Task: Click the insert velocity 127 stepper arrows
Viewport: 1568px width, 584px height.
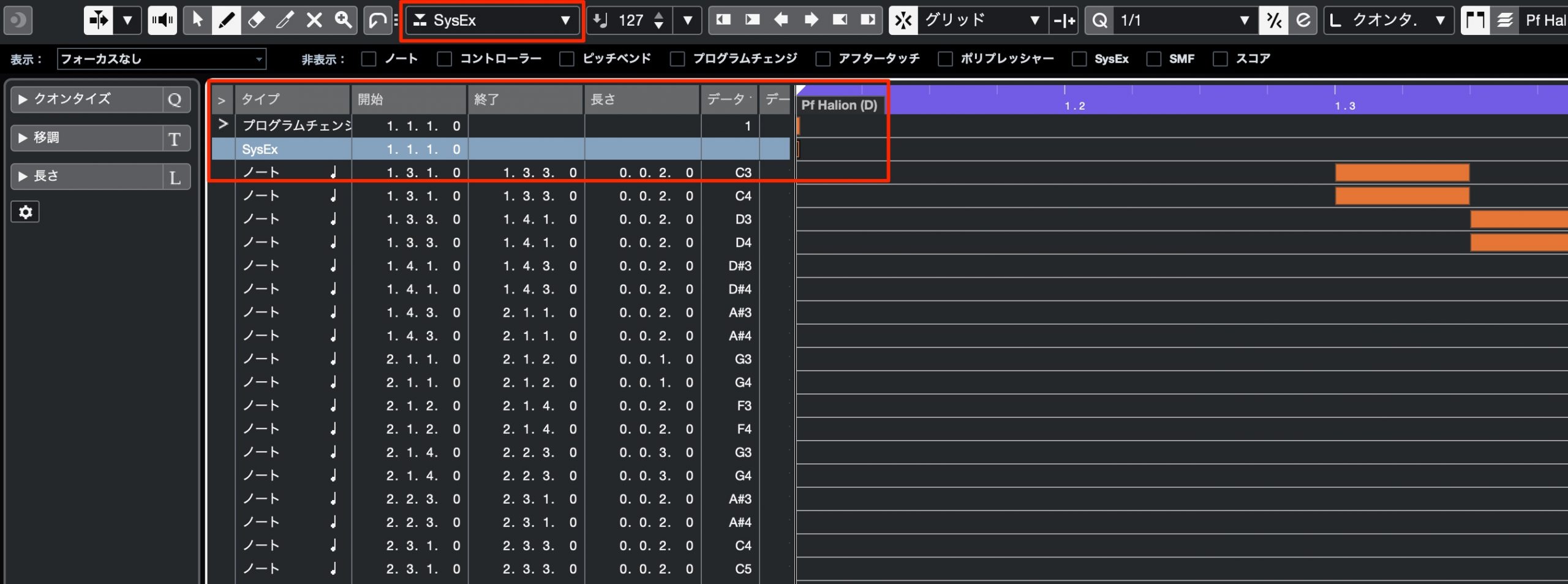Action: [x=658, y=20]
